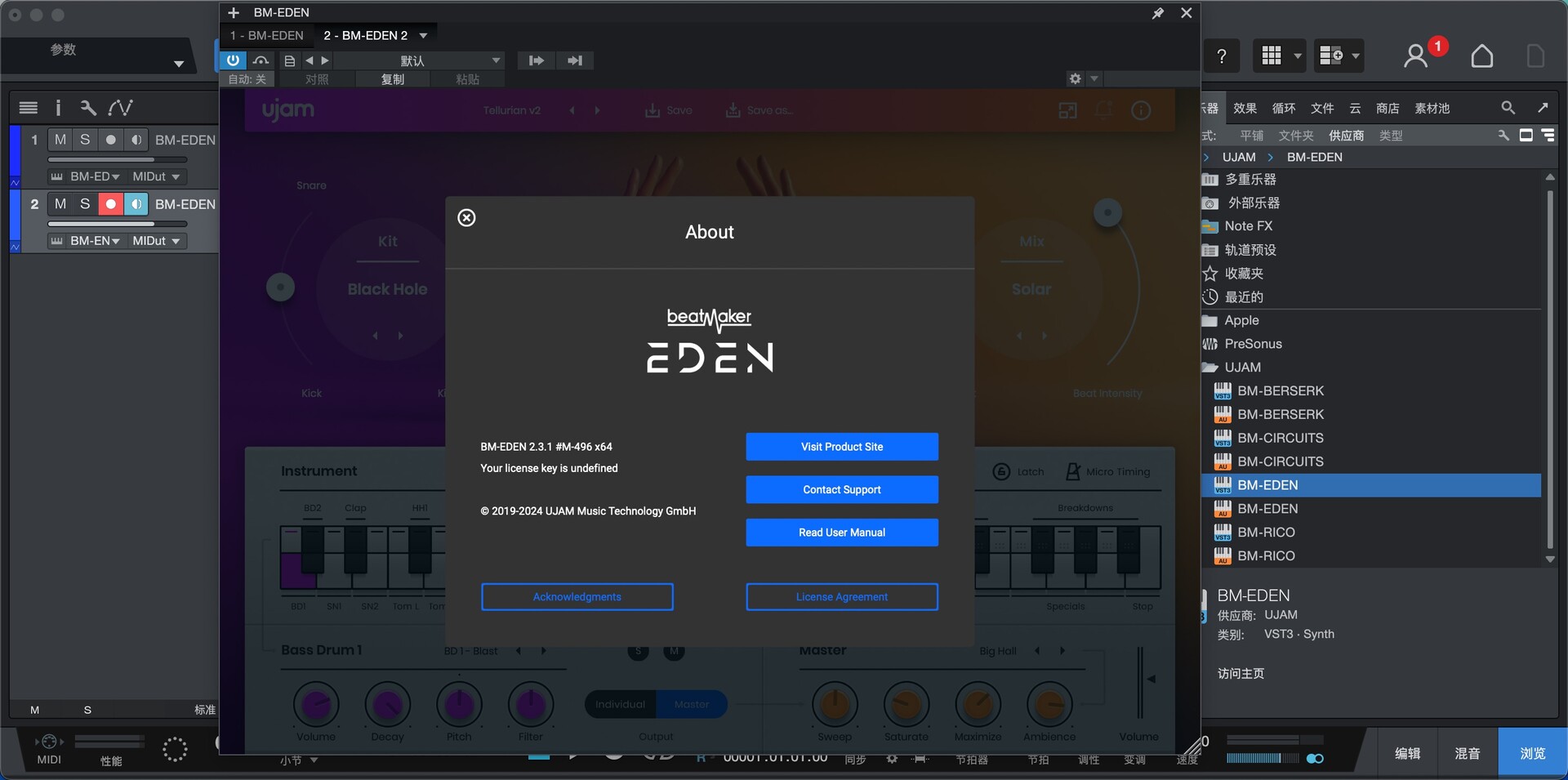Toggle monitor on track 1
This screenshot has width=1568, height=780.
click(136, 140)
